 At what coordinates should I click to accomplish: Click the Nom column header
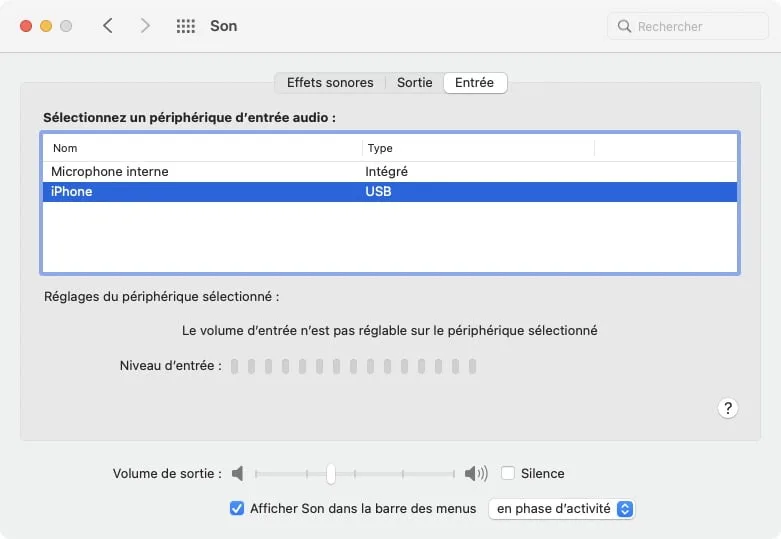coord(202,148)
